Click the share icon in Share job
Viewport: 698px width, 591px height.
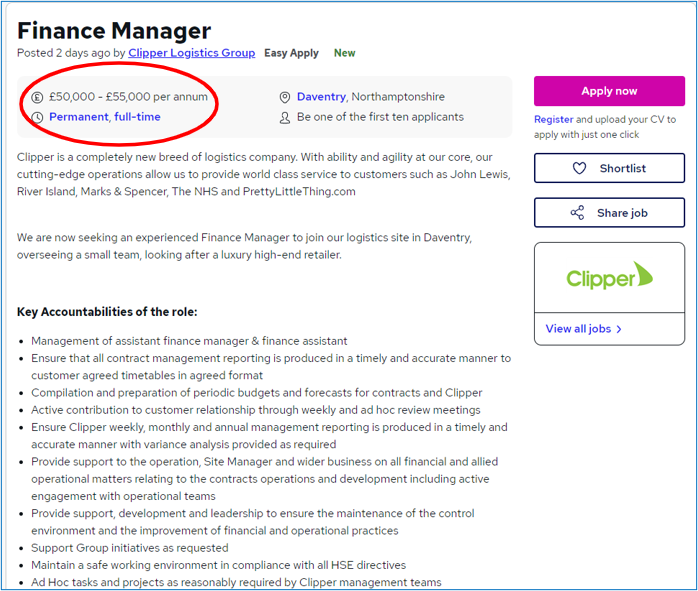coord(577,213)
